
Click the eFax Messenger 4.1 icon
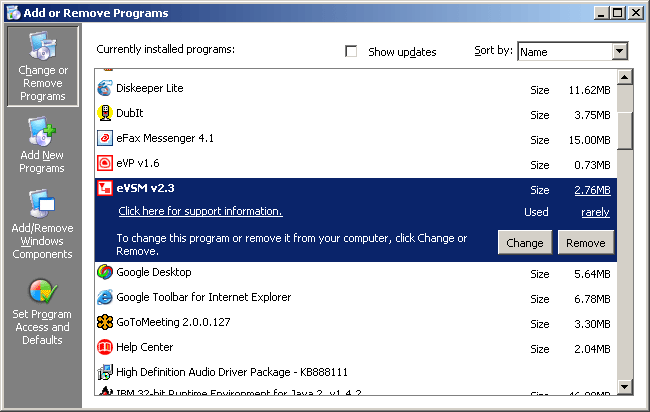click(x=105, y=138)
